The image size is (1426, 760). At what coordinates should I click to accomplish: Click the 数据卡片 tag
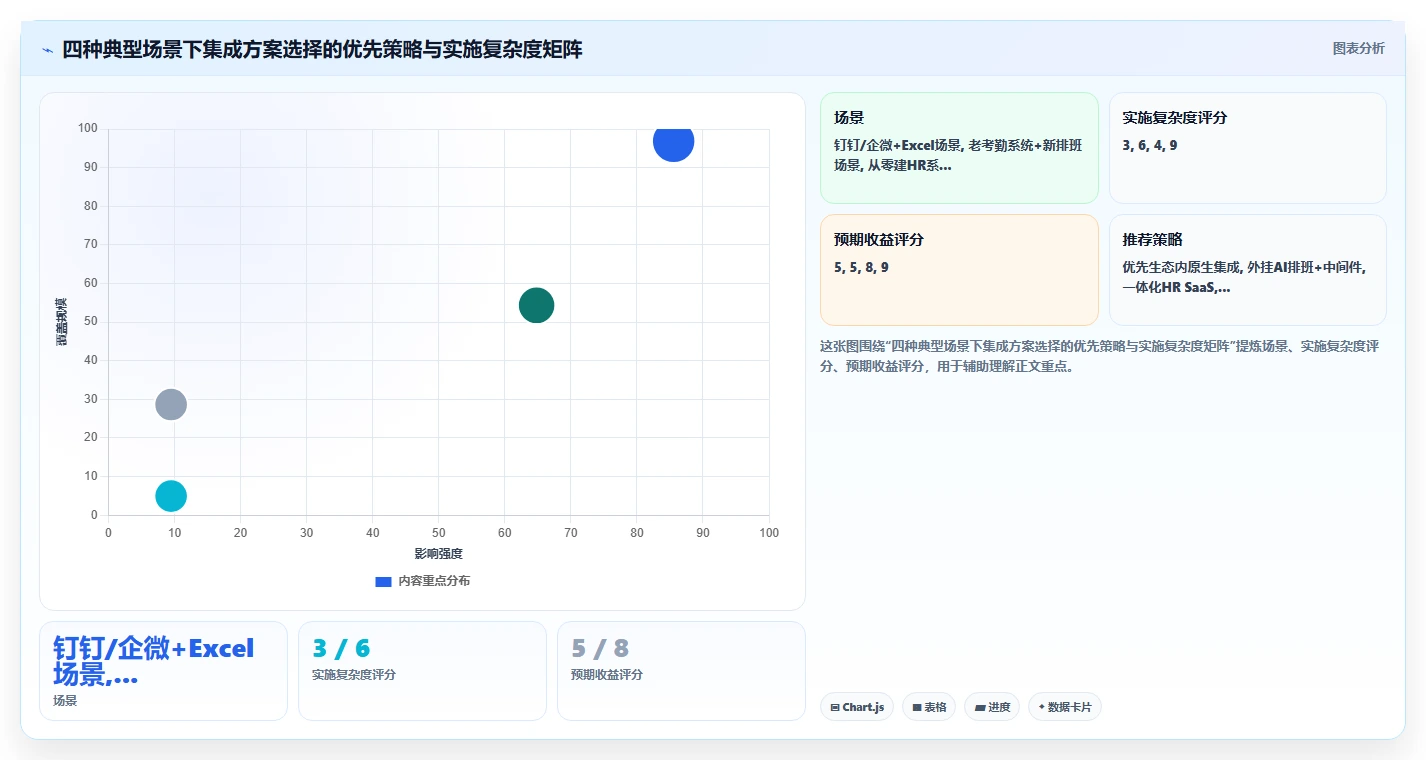click(x=1064, y=707)
